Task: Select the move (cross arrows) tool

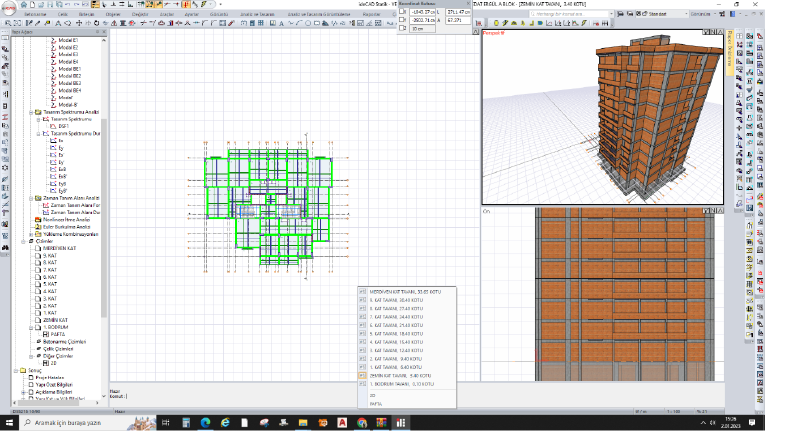Action: point(78,23)
